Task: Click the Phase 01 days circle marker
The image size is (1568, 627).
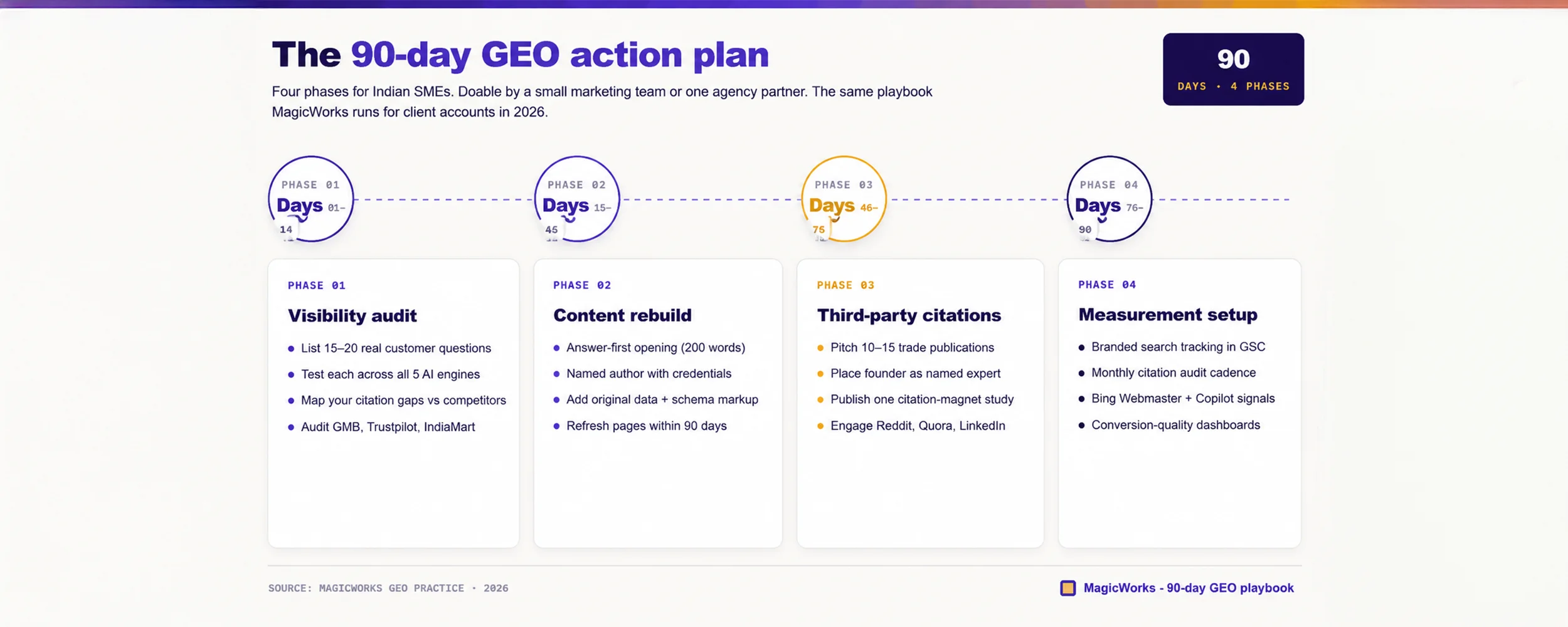Action: (x=310, y=199)
